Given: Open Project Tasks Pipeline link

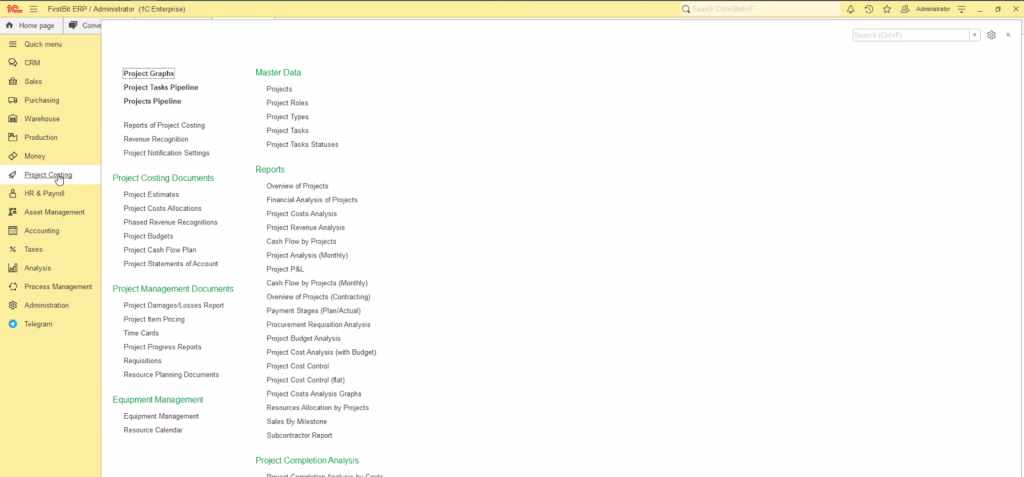Looking at the screenshot, I should click(x=160, y=87).
